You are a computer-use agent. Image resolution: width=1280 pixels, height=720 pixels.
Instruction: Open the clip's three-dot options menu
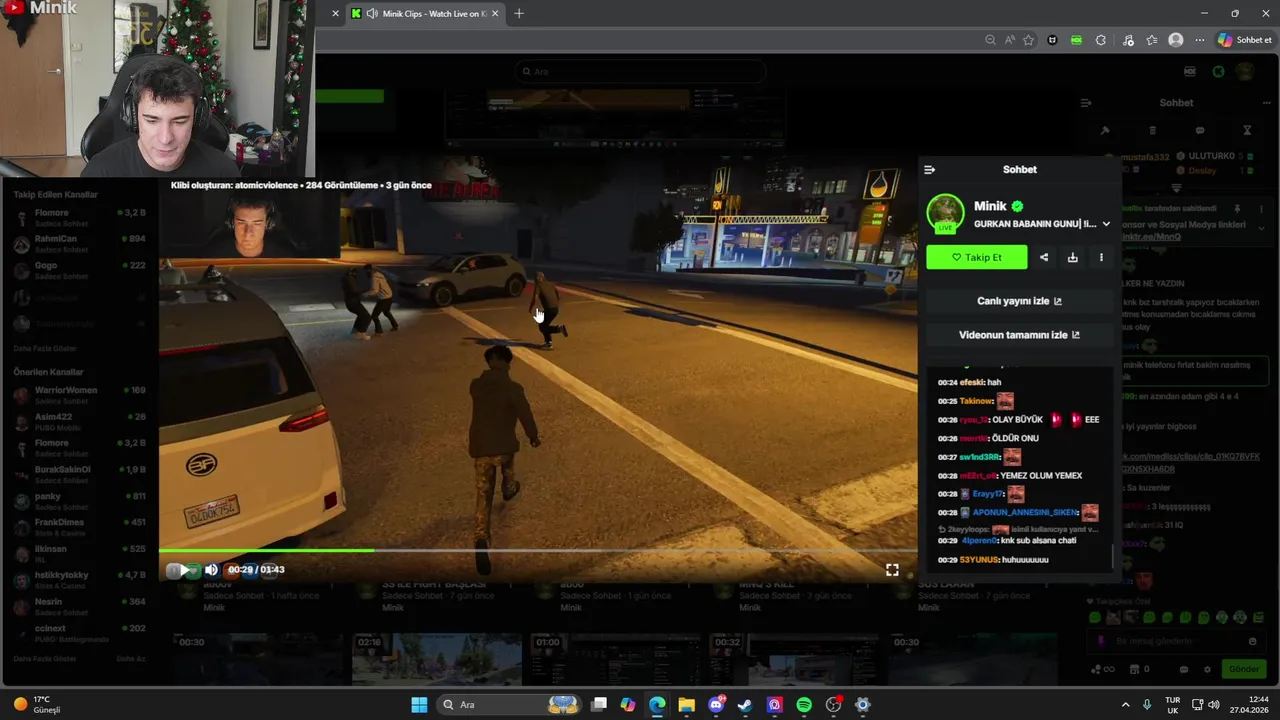(1101, 257)
